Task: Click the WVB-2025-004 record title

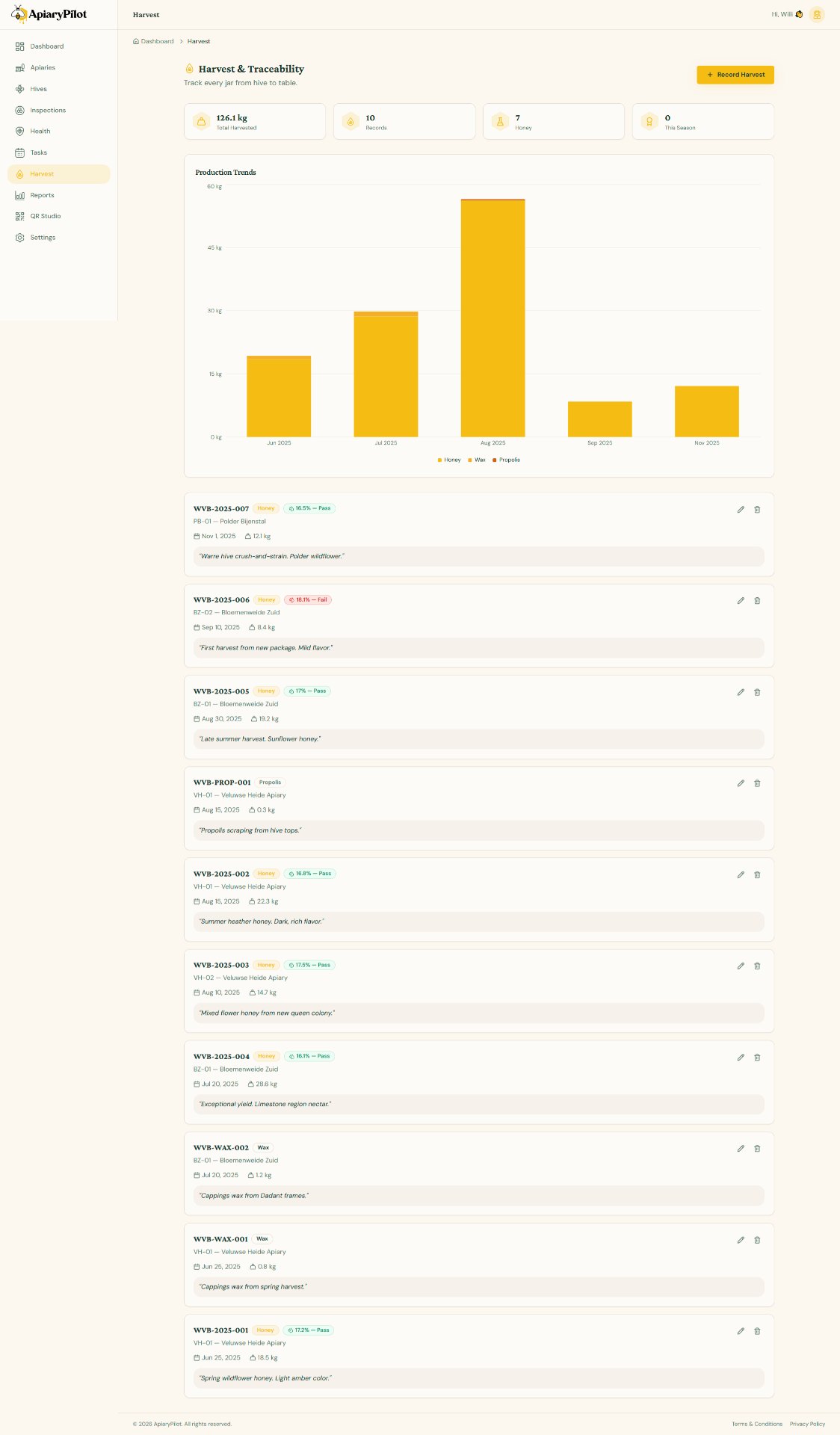Action: (221, 1057)
